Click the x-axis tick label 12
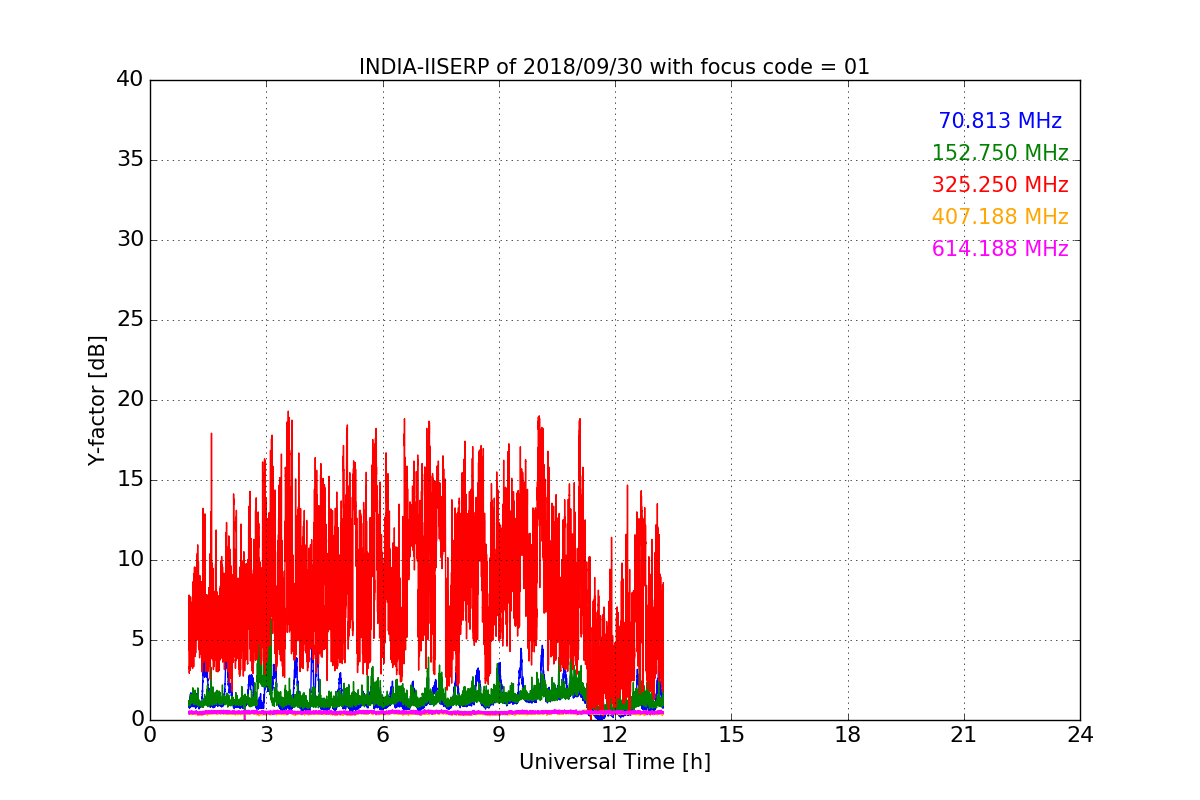Screen dimensions: 1200x800 pos(615,735)
